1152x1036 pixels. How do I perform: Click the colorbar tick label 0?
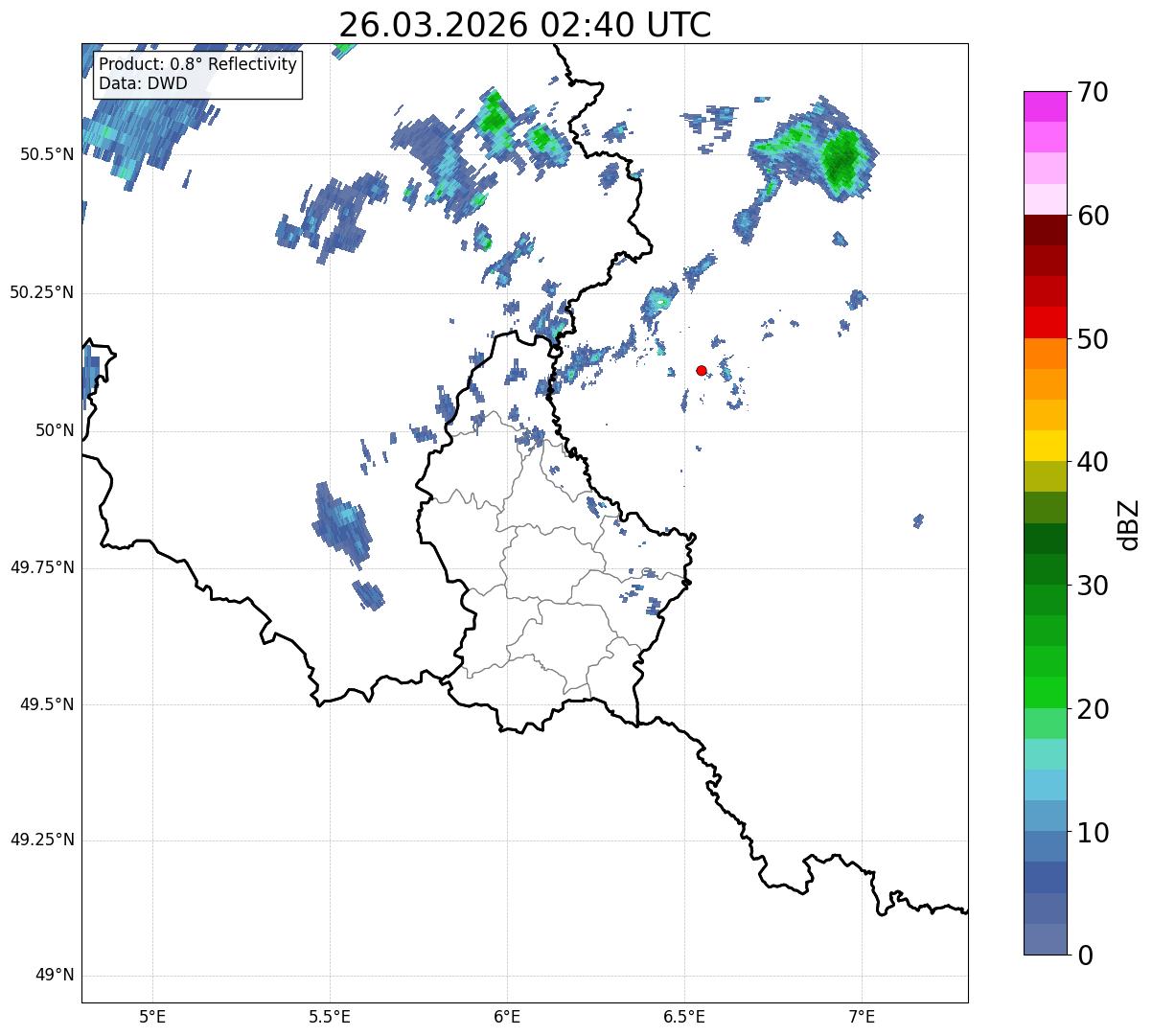(1084, 955)
